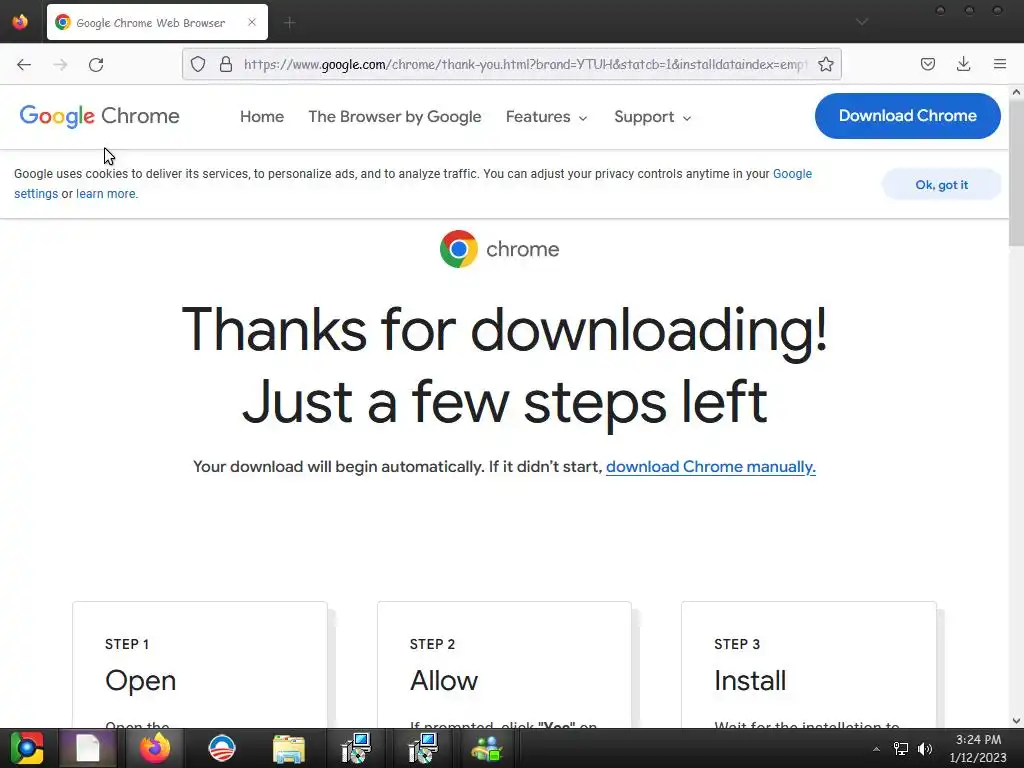The height and width of the screenshot is (768, 1024).
Task: Open the network tray icon
Action: 901,749
